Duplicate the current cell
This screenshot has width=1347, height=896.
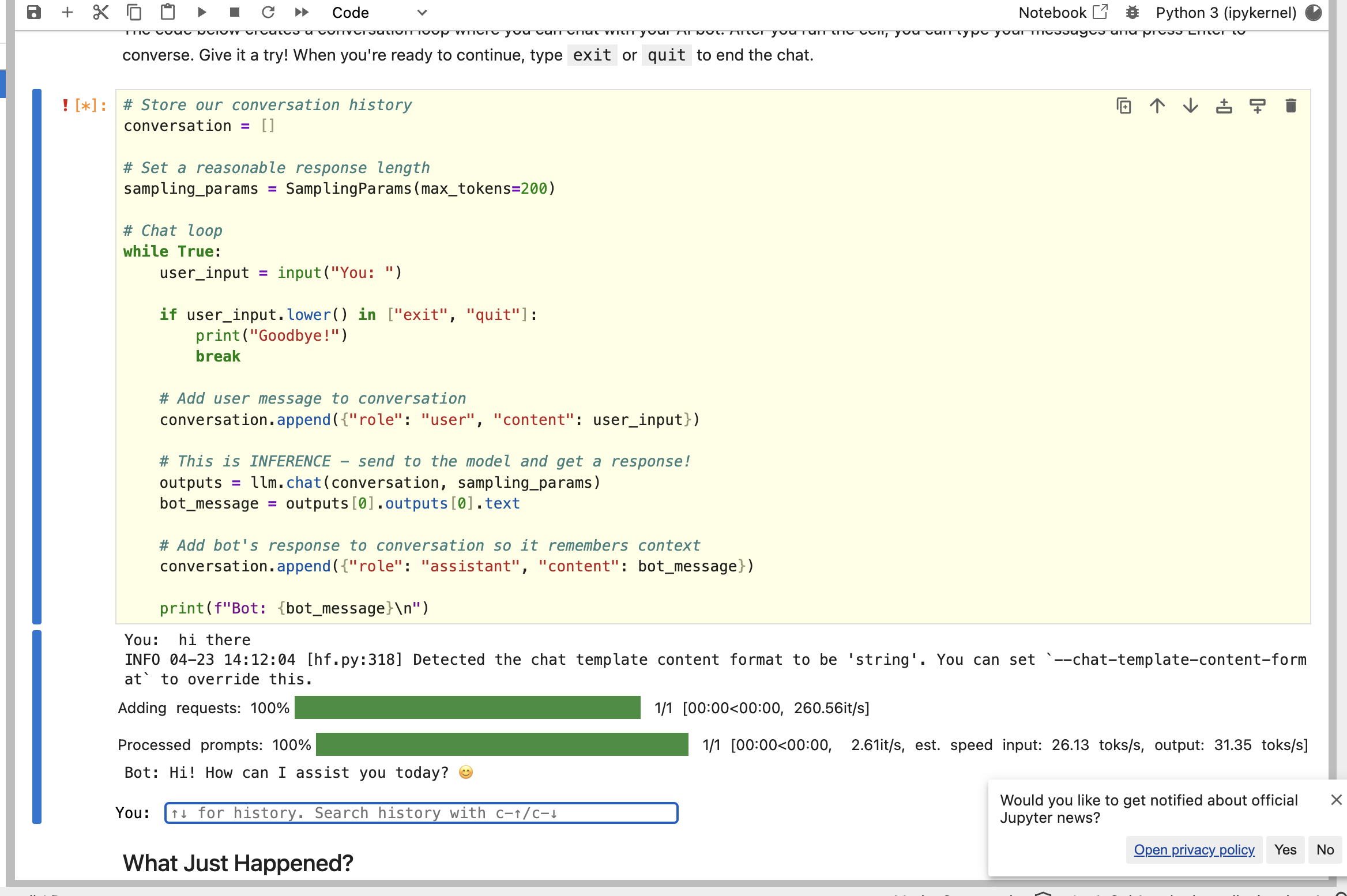1124,106
